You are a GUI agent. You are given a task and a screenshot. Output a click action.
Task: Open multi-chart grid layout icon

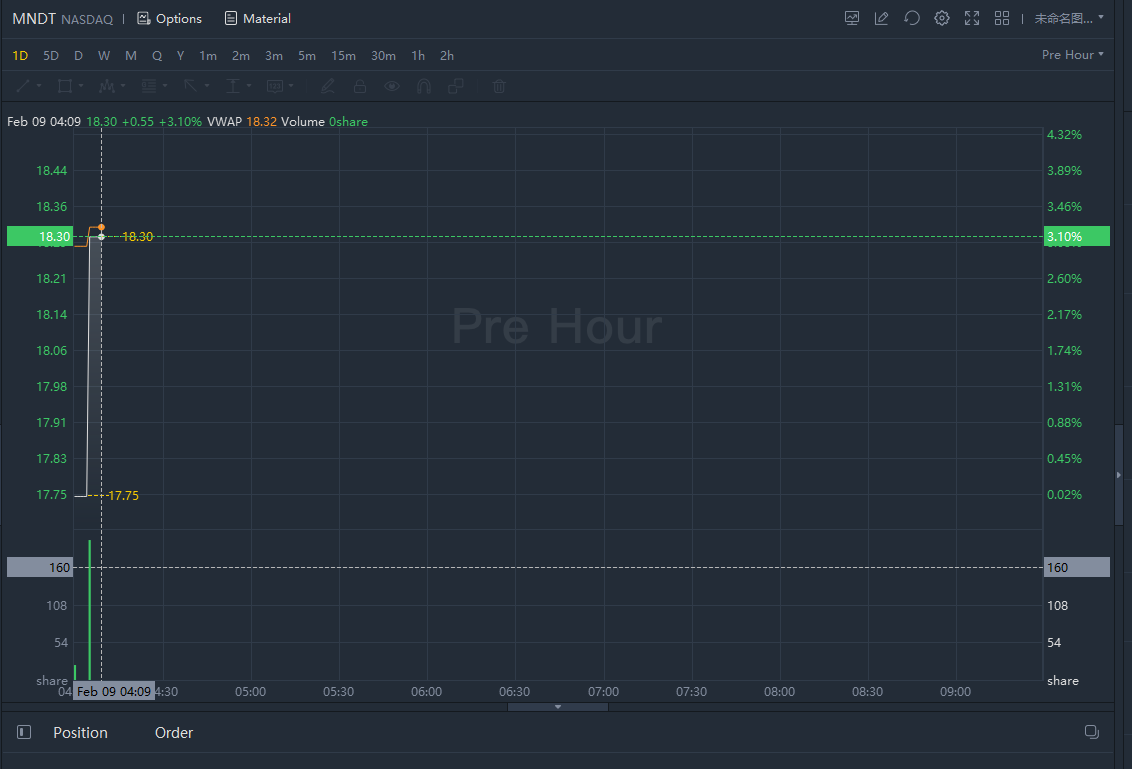pyautogui.click(x=1002, y=19)
